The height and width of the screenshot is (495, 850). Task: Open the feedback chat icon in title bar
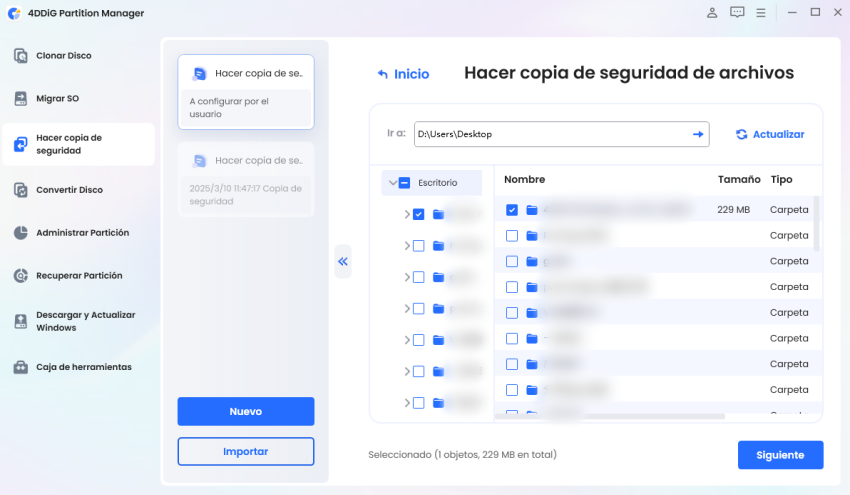coord(737,12)
